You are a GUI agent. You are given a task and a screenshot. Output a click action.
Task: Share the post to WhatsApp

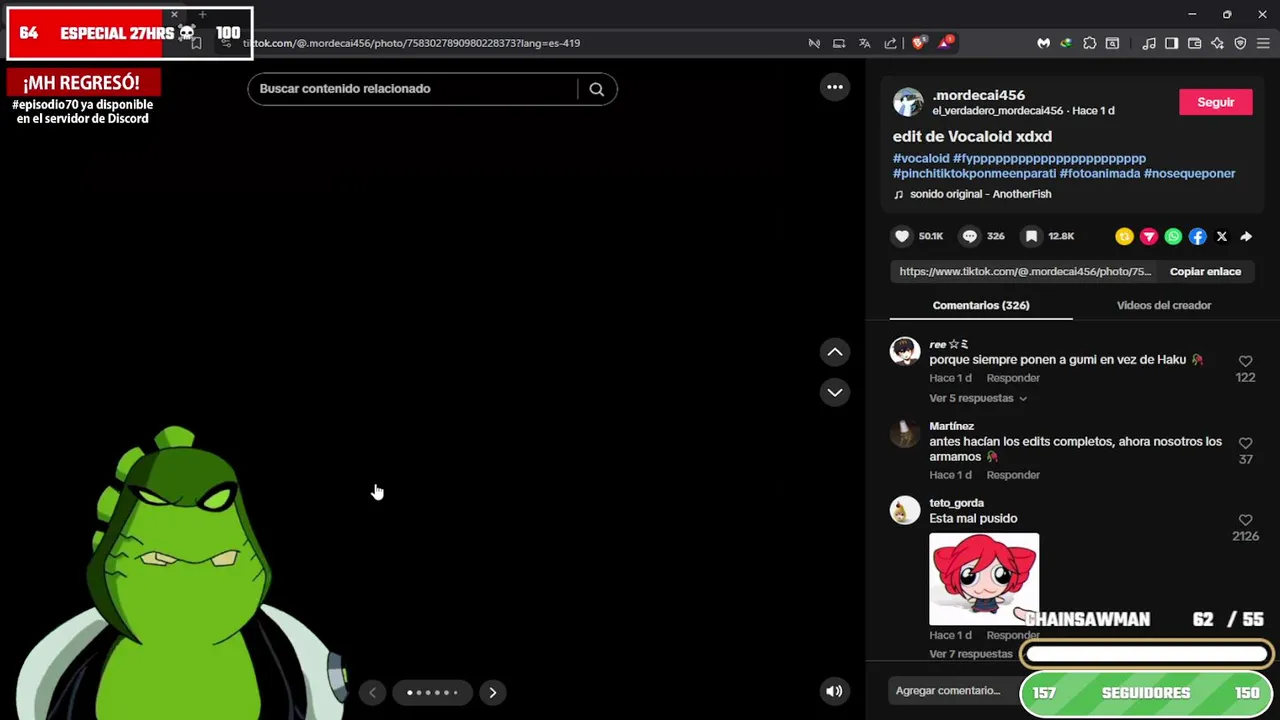(1173, 237)
